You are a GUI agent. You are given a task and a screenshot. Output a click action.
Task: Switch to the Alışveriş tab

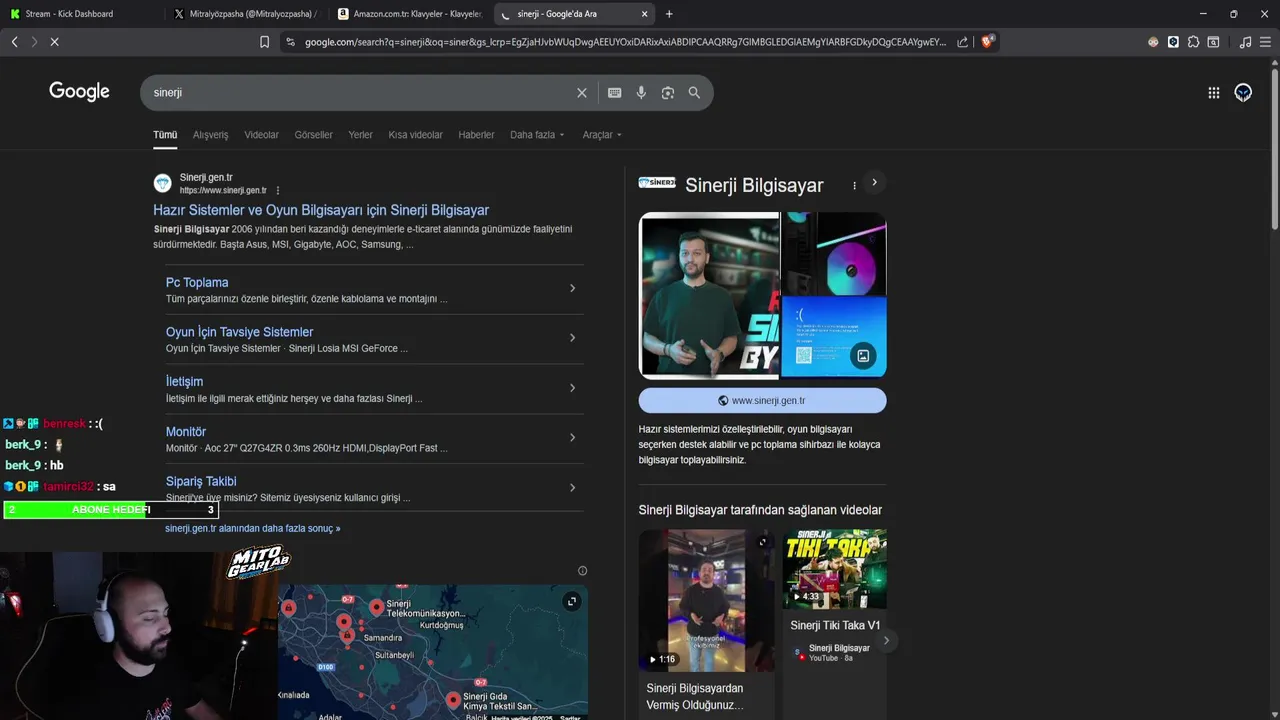pos(210,135)
